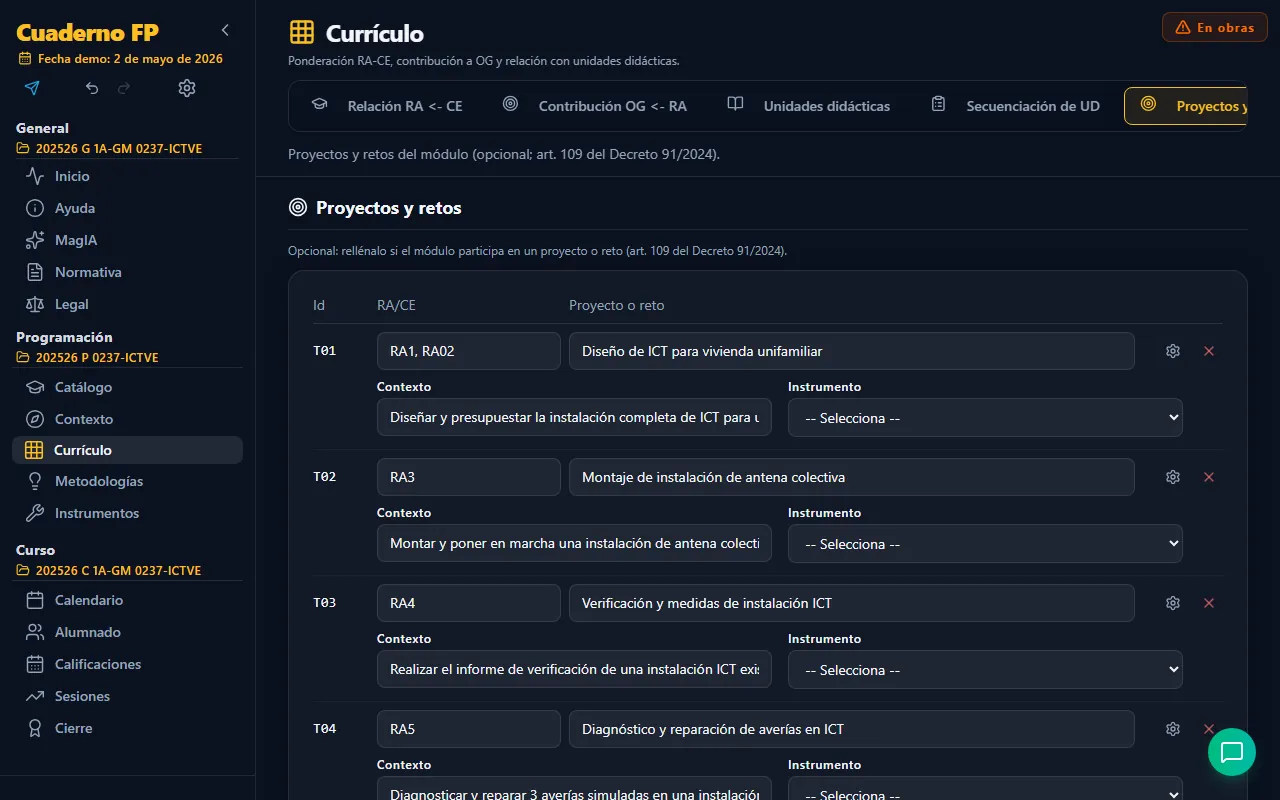Switch to Contribución OG <- RA tab

595,106
